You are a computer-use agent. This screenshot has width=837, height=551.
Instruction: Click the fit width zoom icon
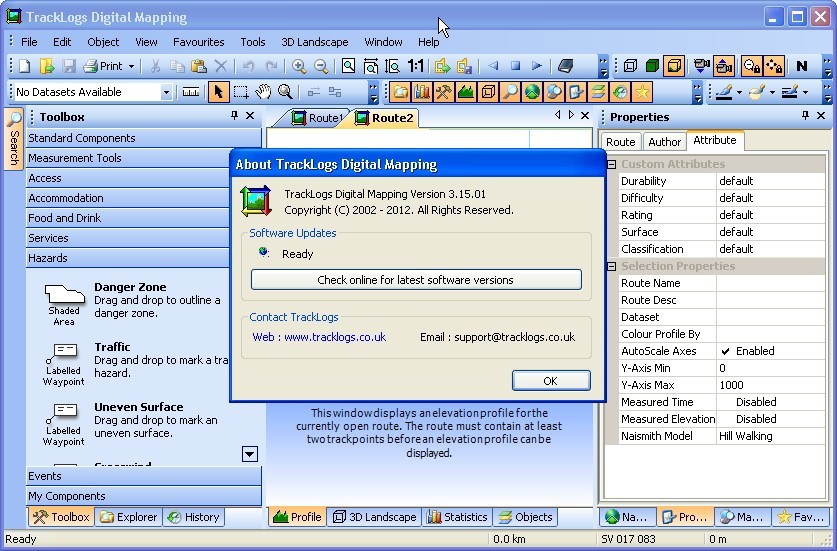370,66
